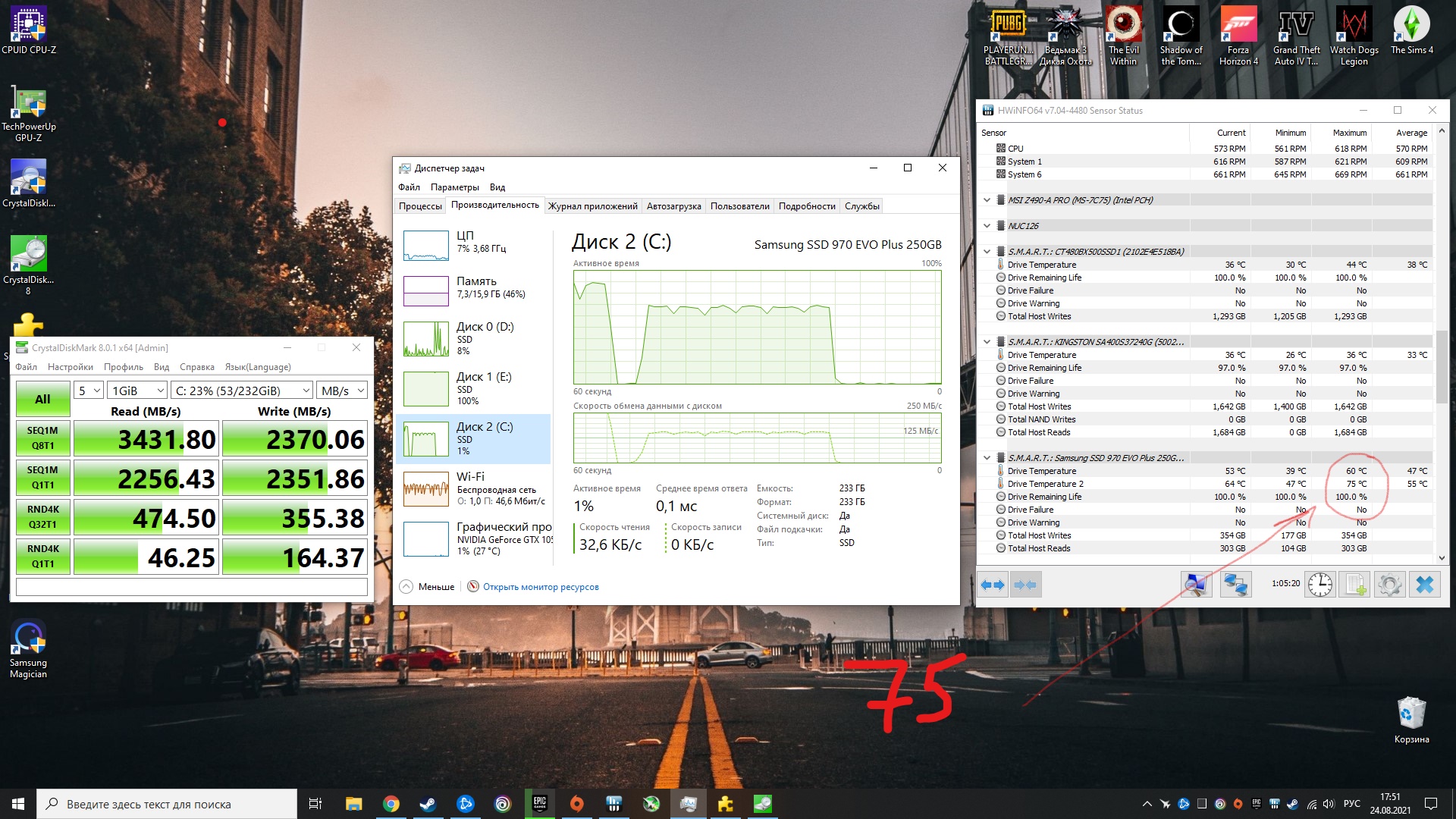Expand the NUC126 sensor group
Image resolution: width=1456 pixels, height=819 pixels.
(987, 226)
